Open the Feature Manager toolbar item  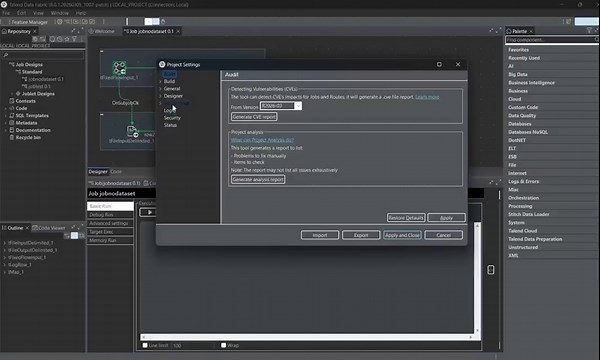(29, 22)
